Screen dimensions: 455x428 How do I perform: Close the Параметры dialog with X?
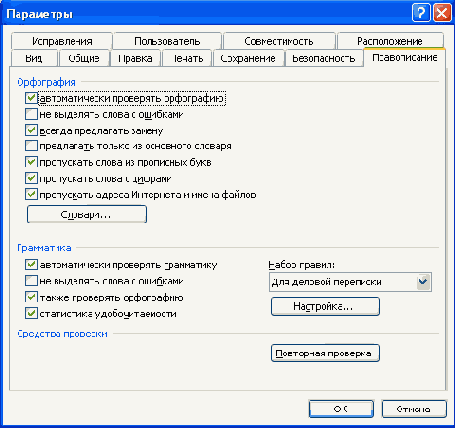point(442,13)
